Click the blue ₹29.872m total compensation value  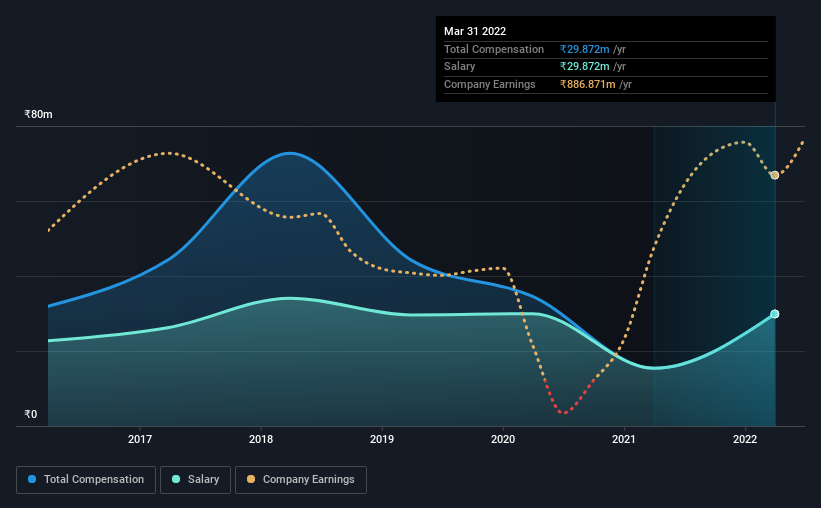click(x=584, y=49)
